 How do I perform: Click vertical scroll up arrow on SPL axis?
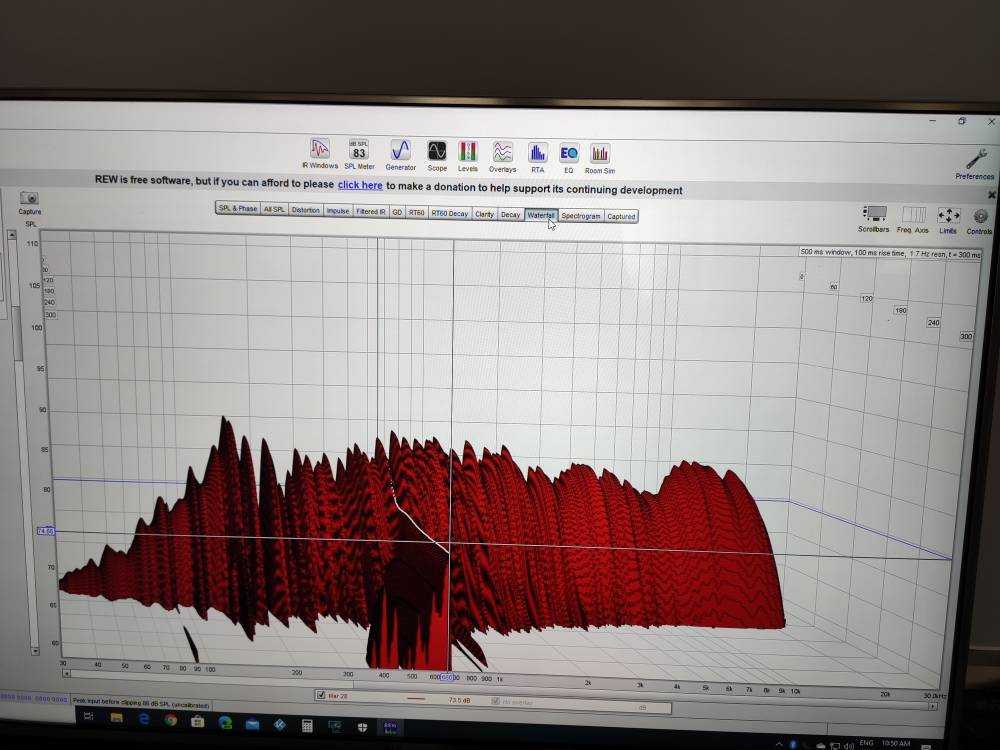click(11, 235)
